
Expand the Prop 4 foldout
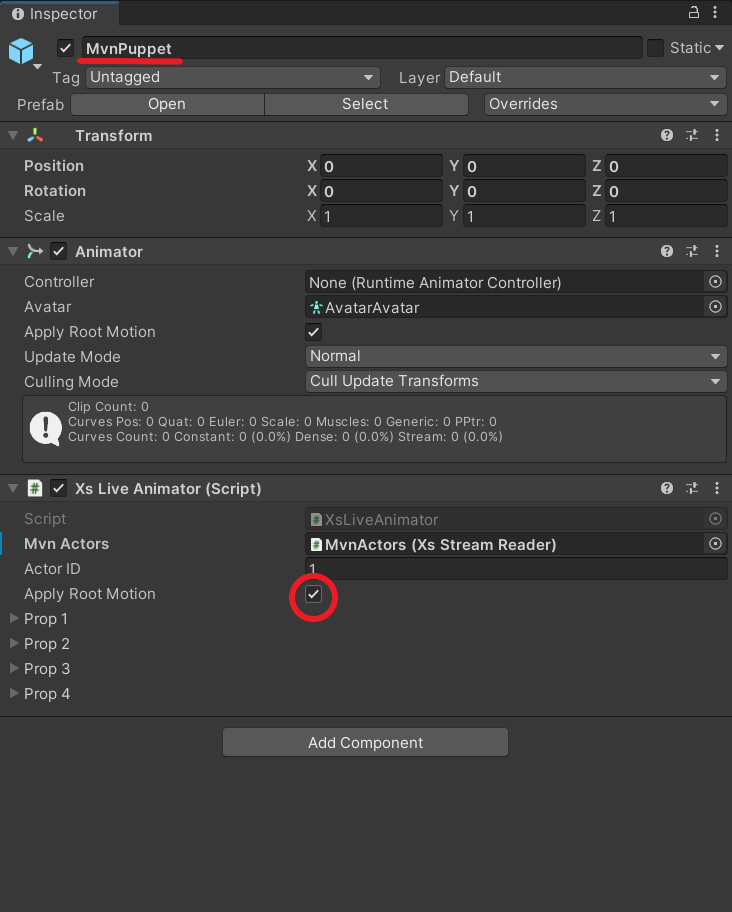15,693
